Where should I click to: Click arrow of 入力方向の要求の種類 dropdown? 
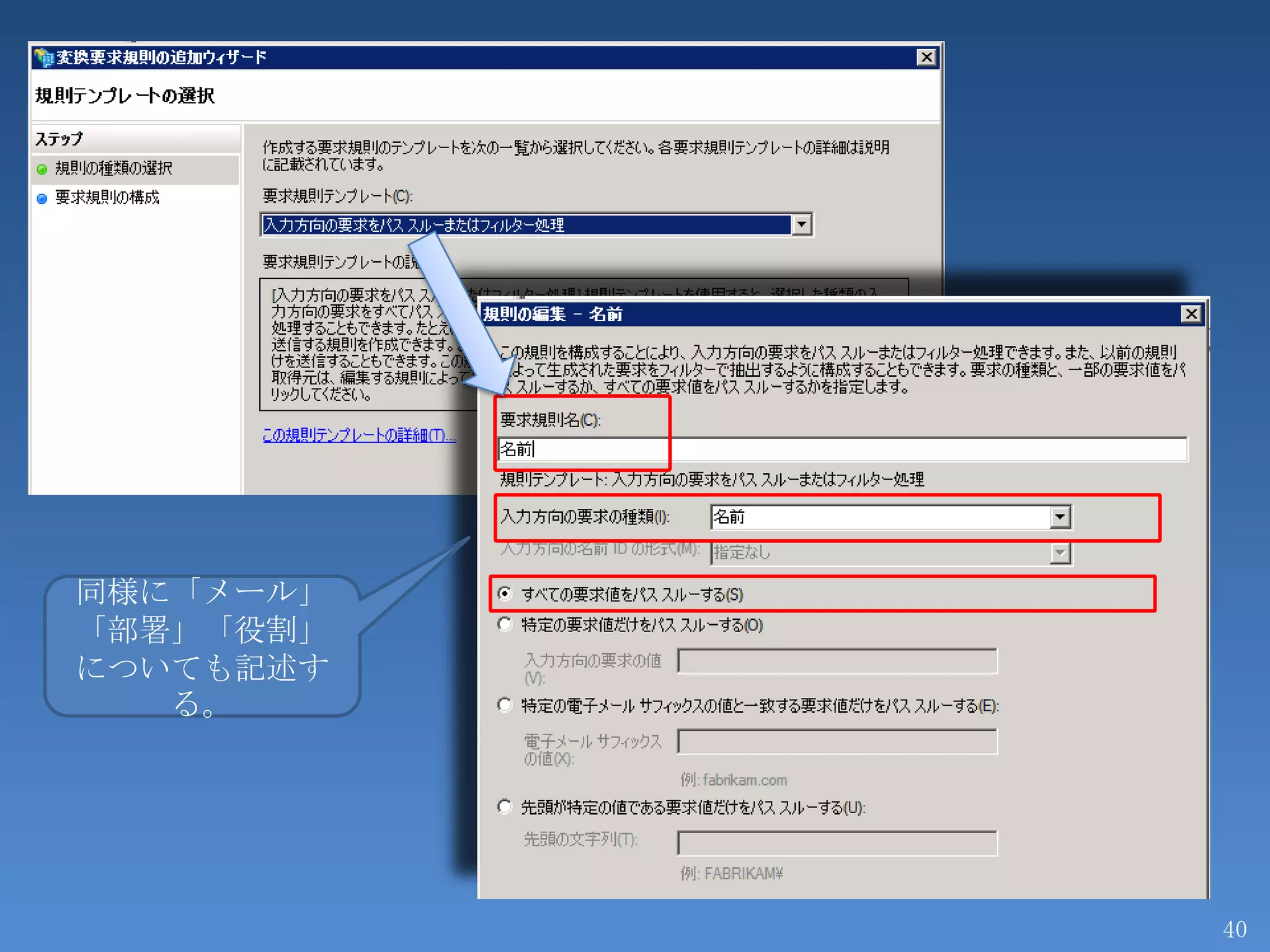[1060, 517]
